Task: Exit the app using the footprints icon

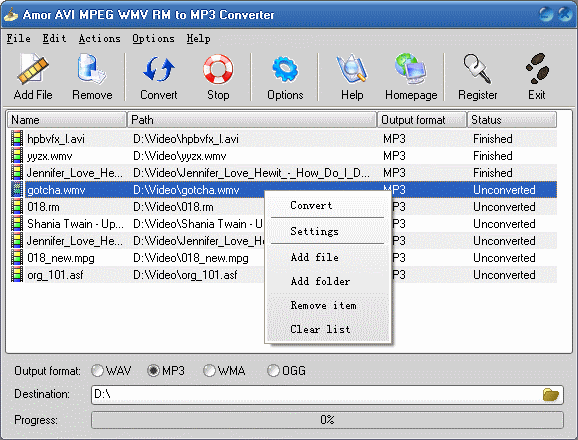Action: [537, 68]
